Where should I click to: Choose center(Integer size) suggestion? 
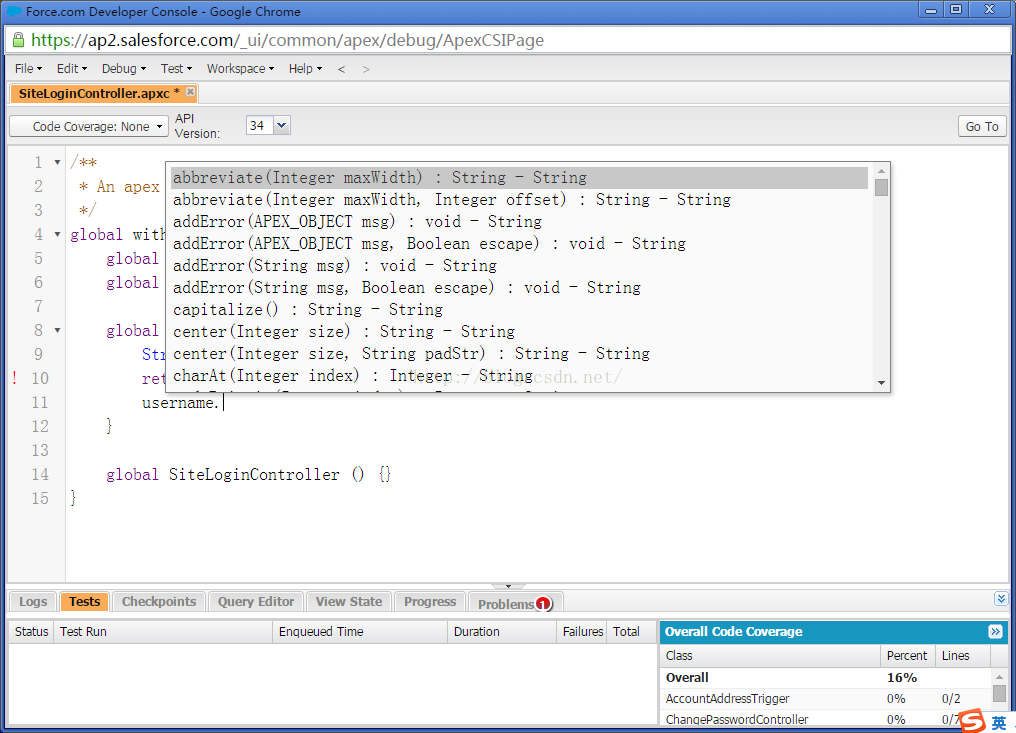(519, 332)
